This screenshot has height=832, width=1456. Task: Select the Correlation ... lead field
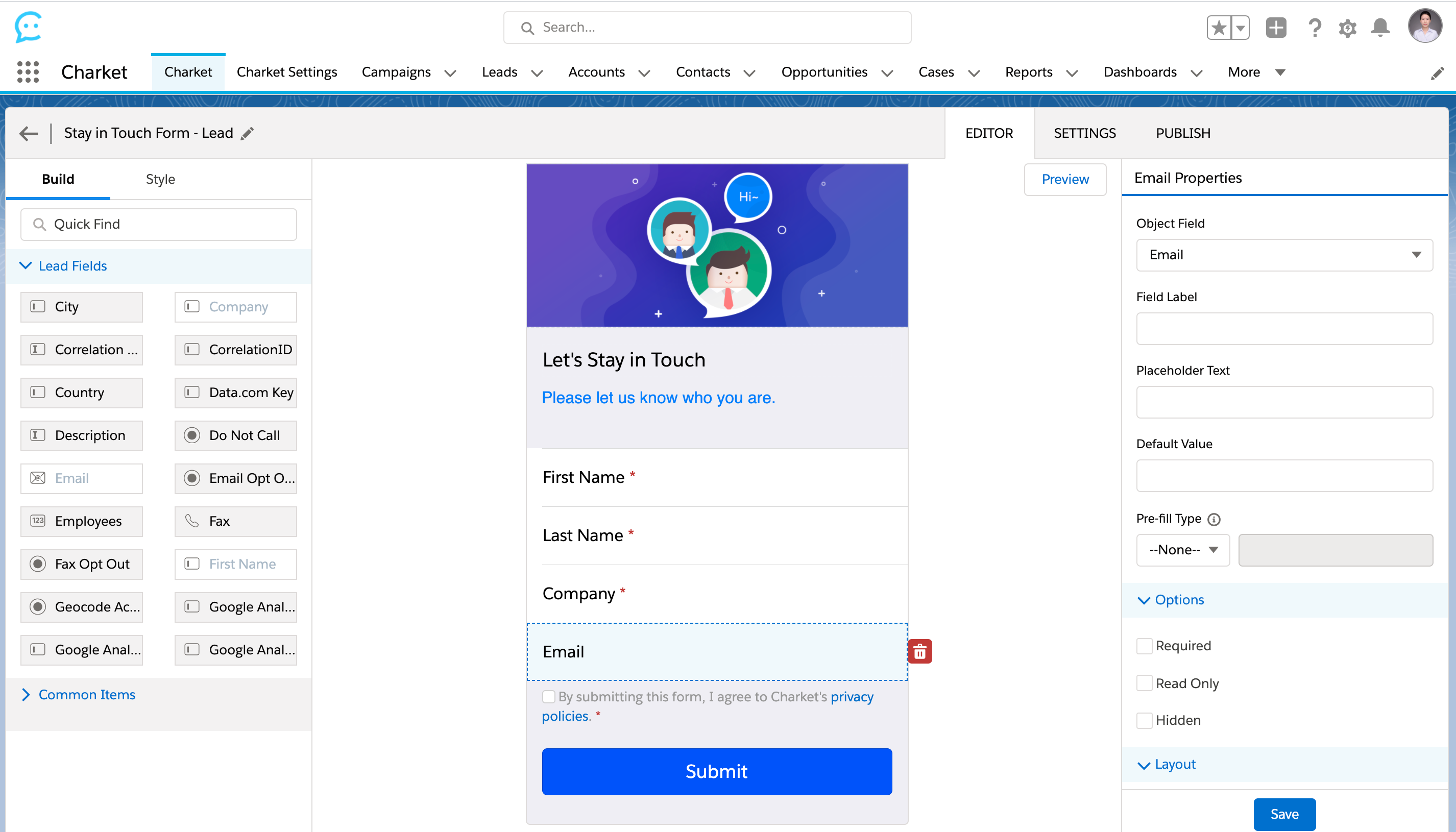point(81,350)
